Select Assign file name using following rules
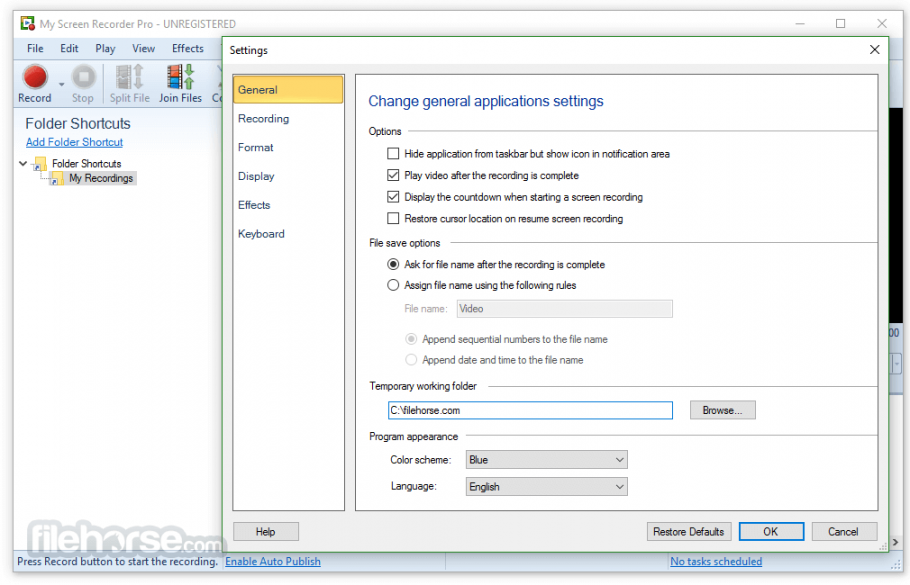The height and width of the screenshot is (585, 910). coord(393,286)
